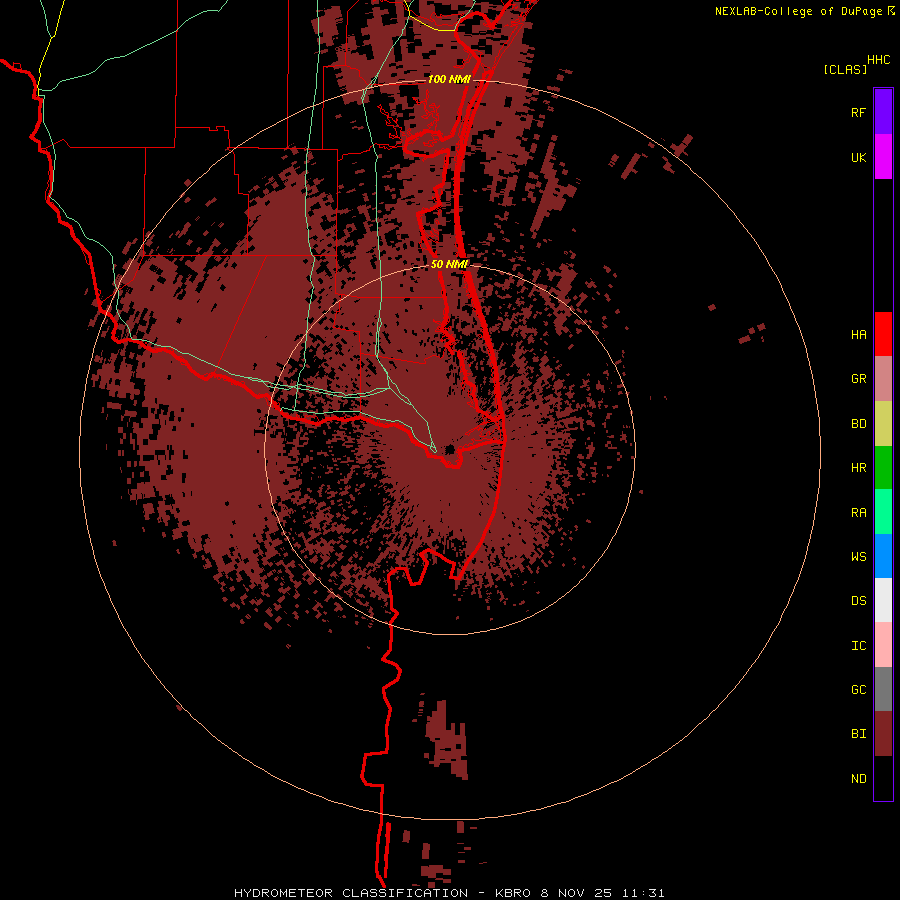Click the WS legend label
The height and width of the screenshot is (900, 900).
[858, 557]
